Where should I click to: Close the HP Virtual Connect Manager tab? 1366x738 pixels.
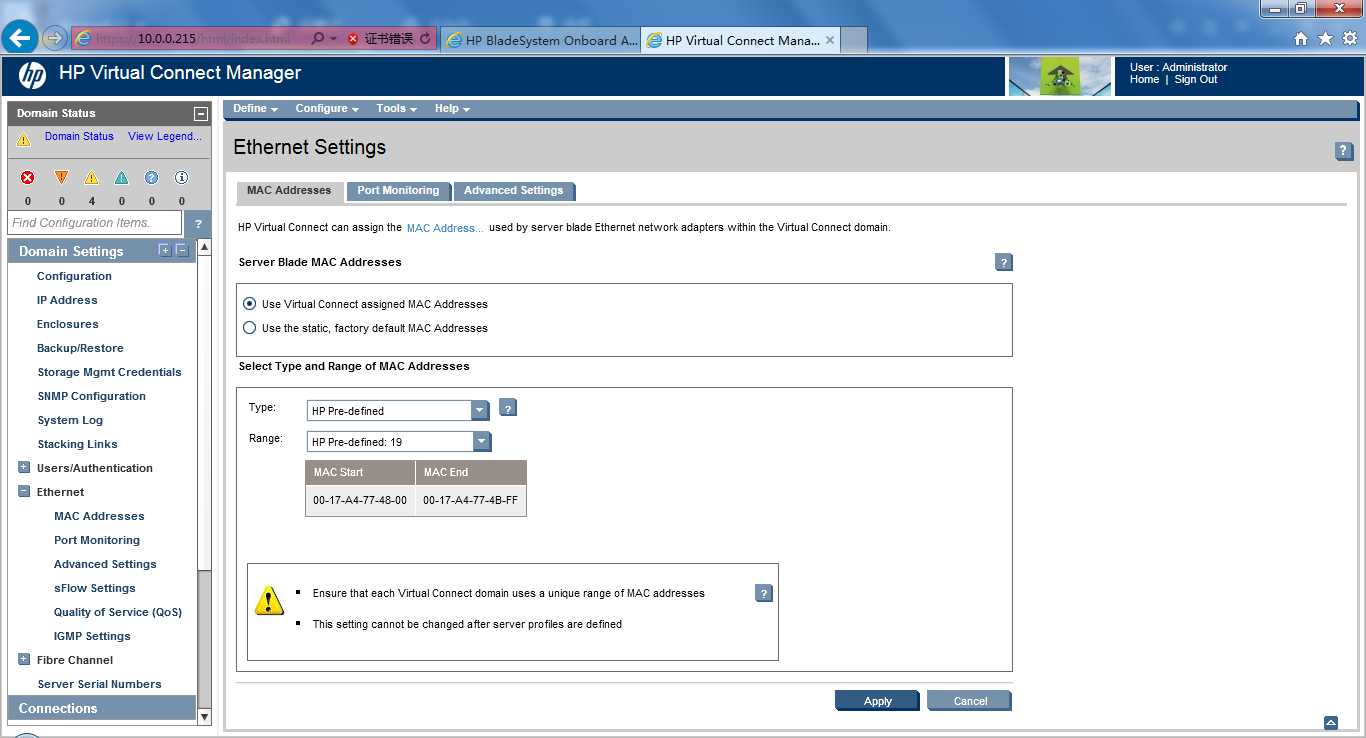click(830, 40)
